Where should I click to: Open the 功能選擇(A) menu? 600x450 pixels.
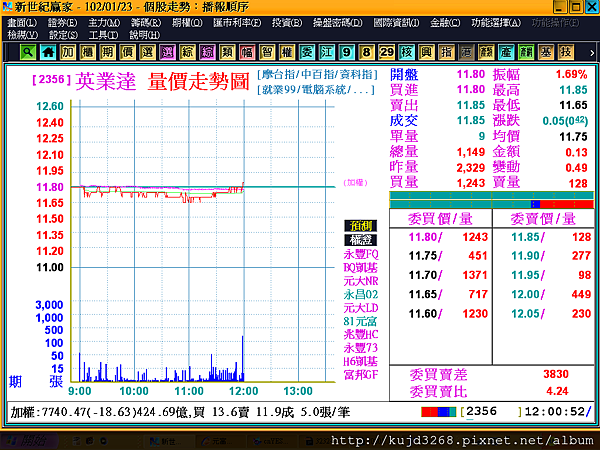[496, 23]
